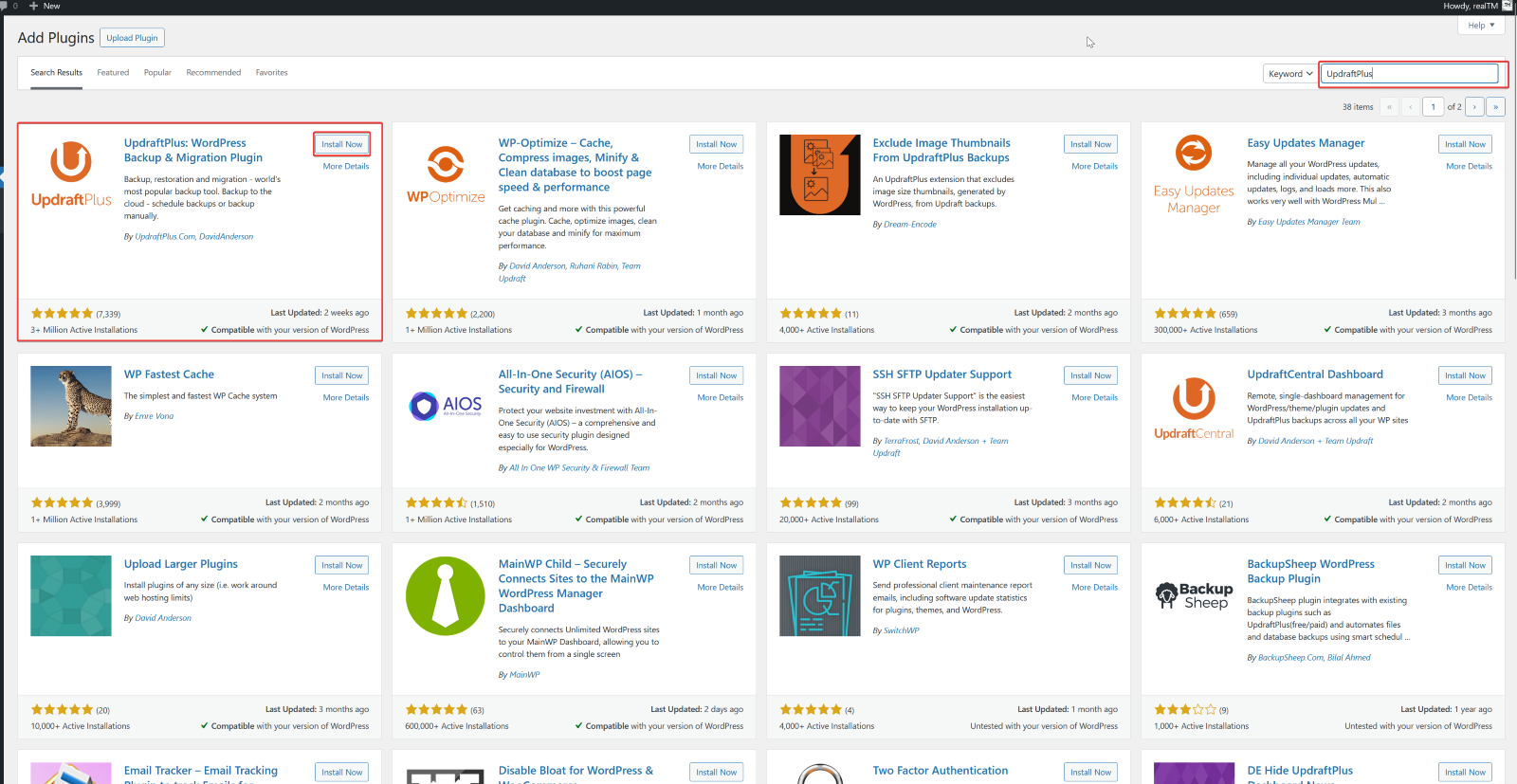Install Exclude Image Thumbnails plugin
Screen dimensions: 1517x784
pos(1090,144)
